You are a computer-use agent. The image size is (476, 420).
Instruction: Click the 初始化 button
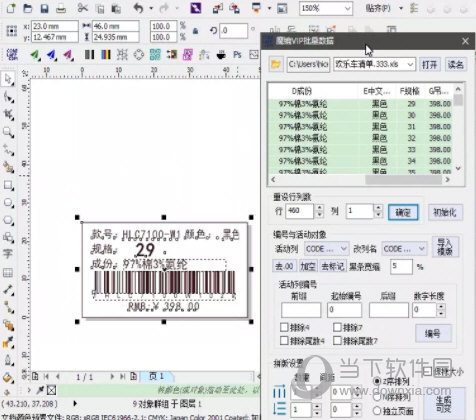pyautogui.click(x=445, y=212)
